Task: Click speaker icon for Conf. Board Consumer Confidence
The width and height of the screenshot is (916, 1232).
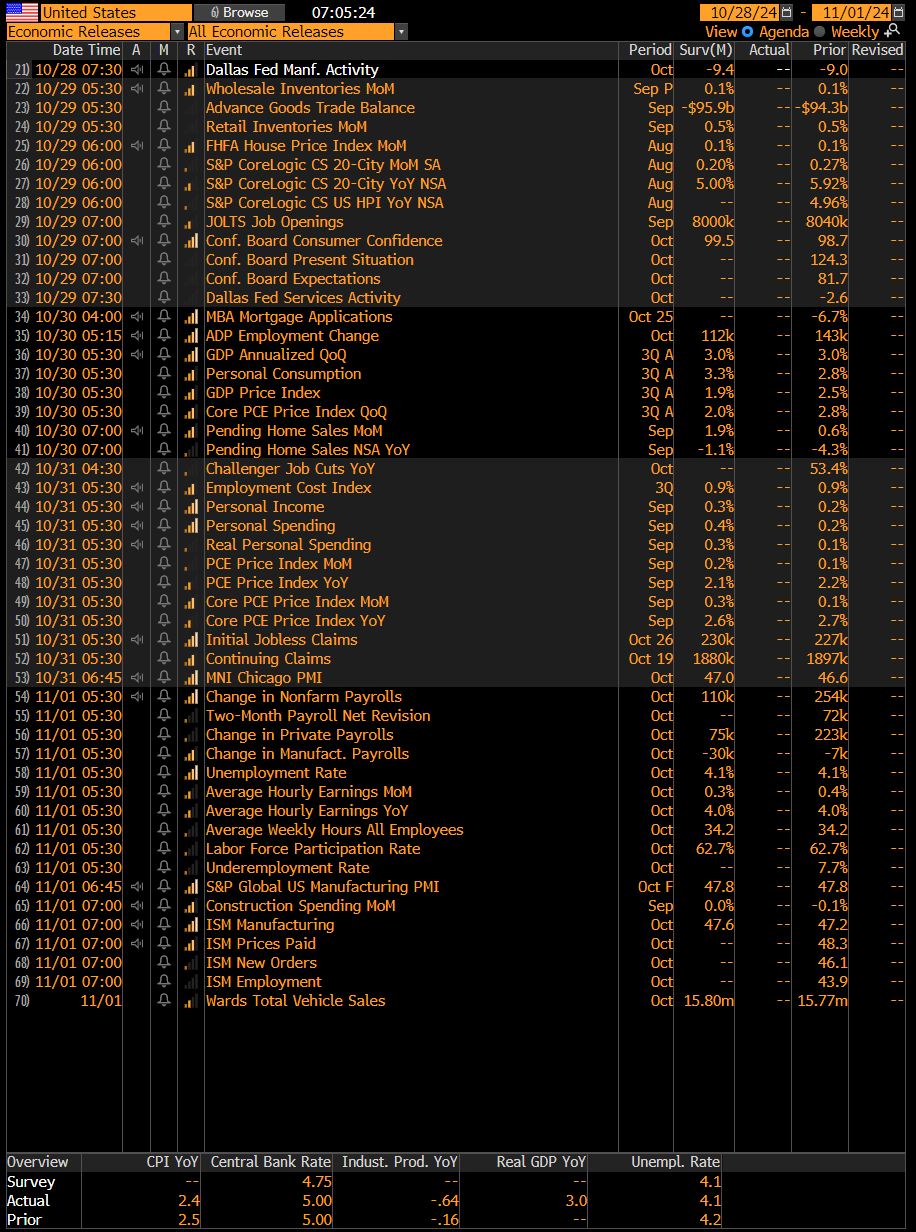Action: tap(137, 241)
